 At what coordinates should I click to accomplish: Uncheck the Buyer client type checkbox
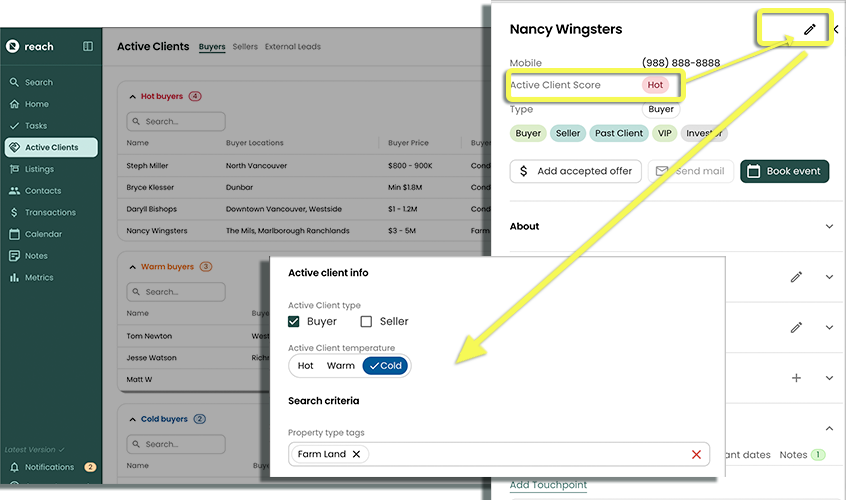coord(294,322)
